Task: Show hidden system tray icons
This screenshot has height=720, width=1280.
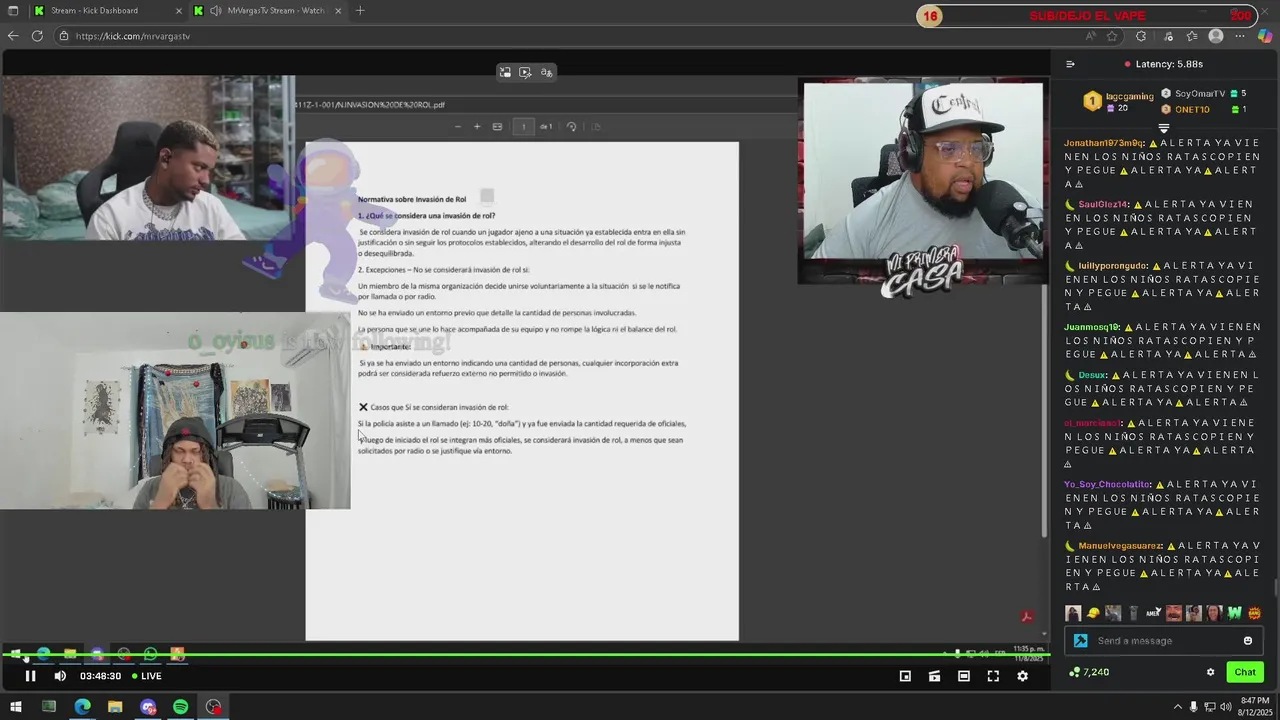Action: coord(1177,707)
